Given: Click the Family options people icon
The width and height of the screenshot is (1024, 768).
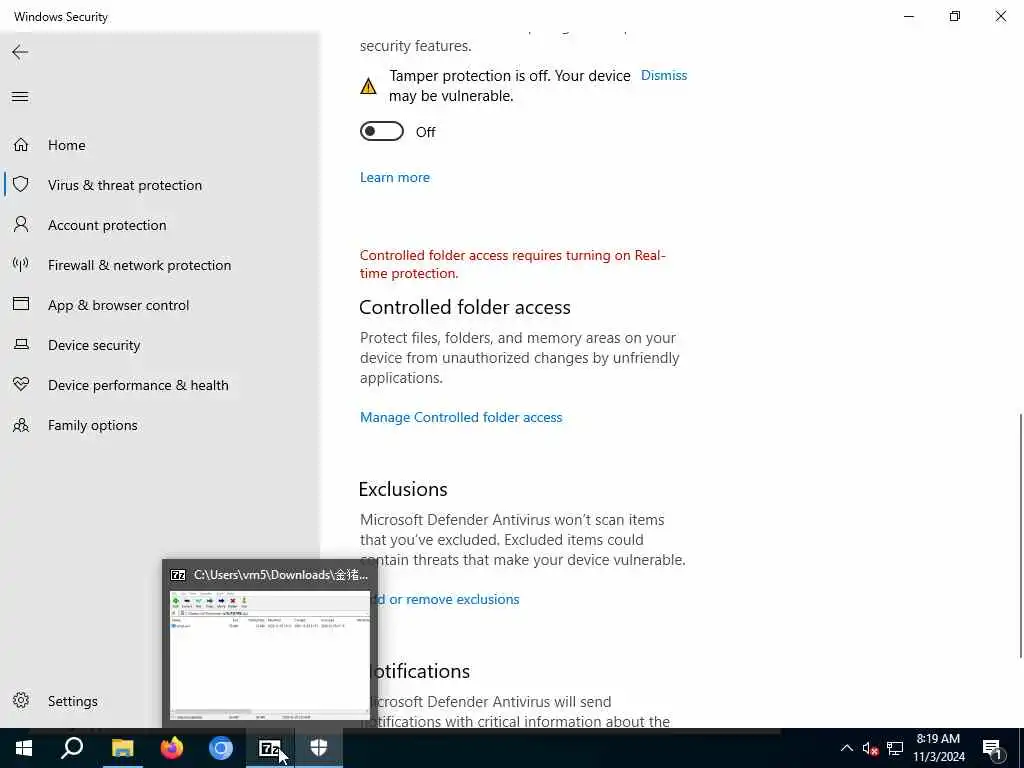Looking at the screenshot, I should click(21, 425).
